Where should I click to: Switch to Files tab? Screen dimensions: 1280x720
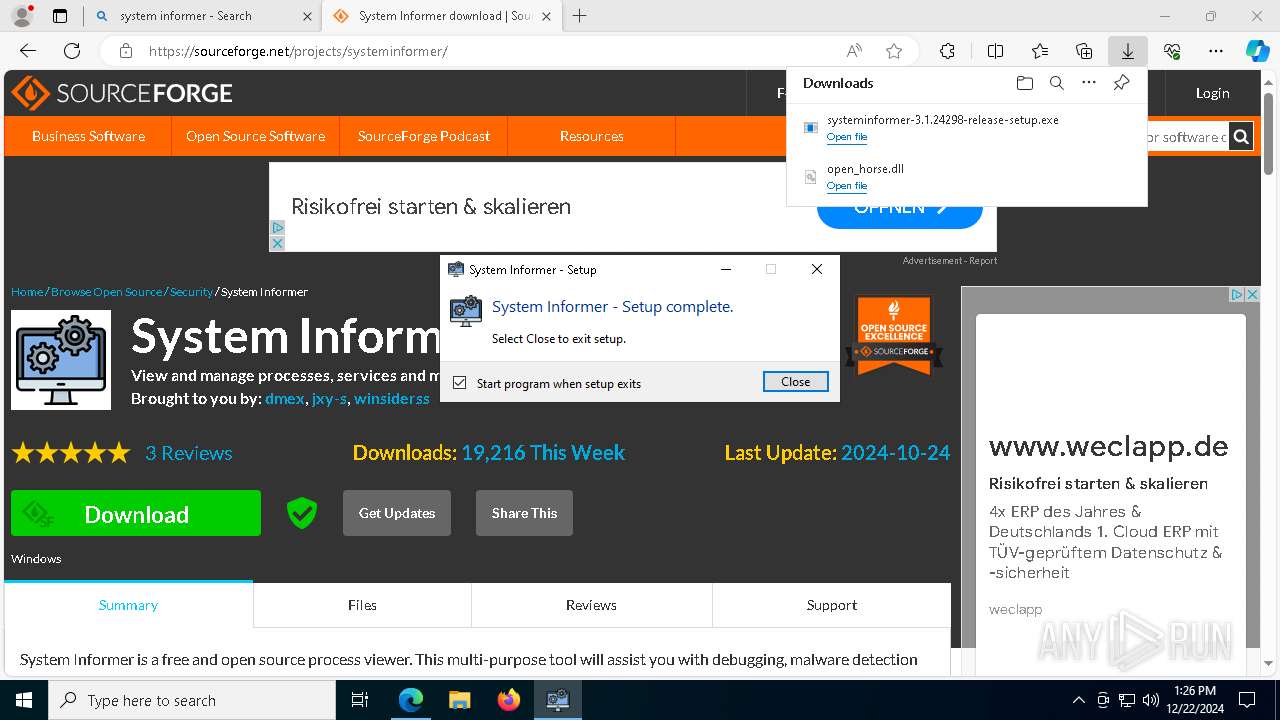362,605
